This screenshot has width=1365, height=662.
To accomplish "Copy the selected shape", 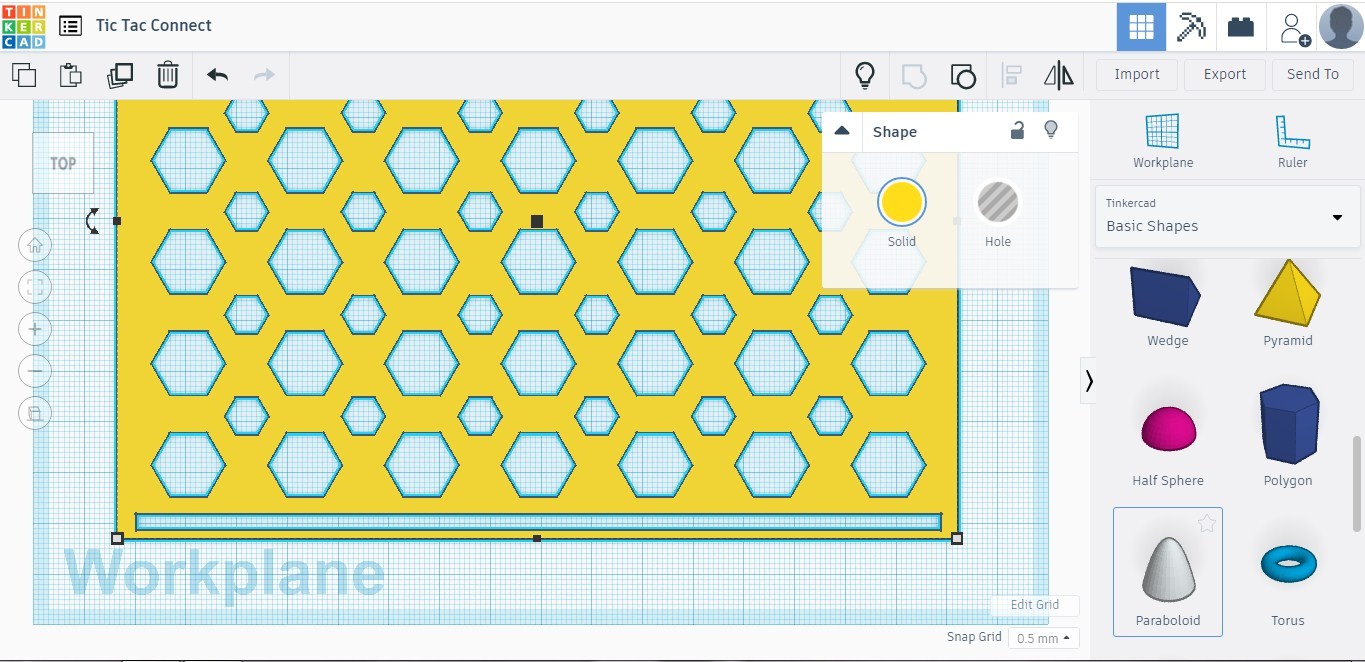I will [24, 75].
